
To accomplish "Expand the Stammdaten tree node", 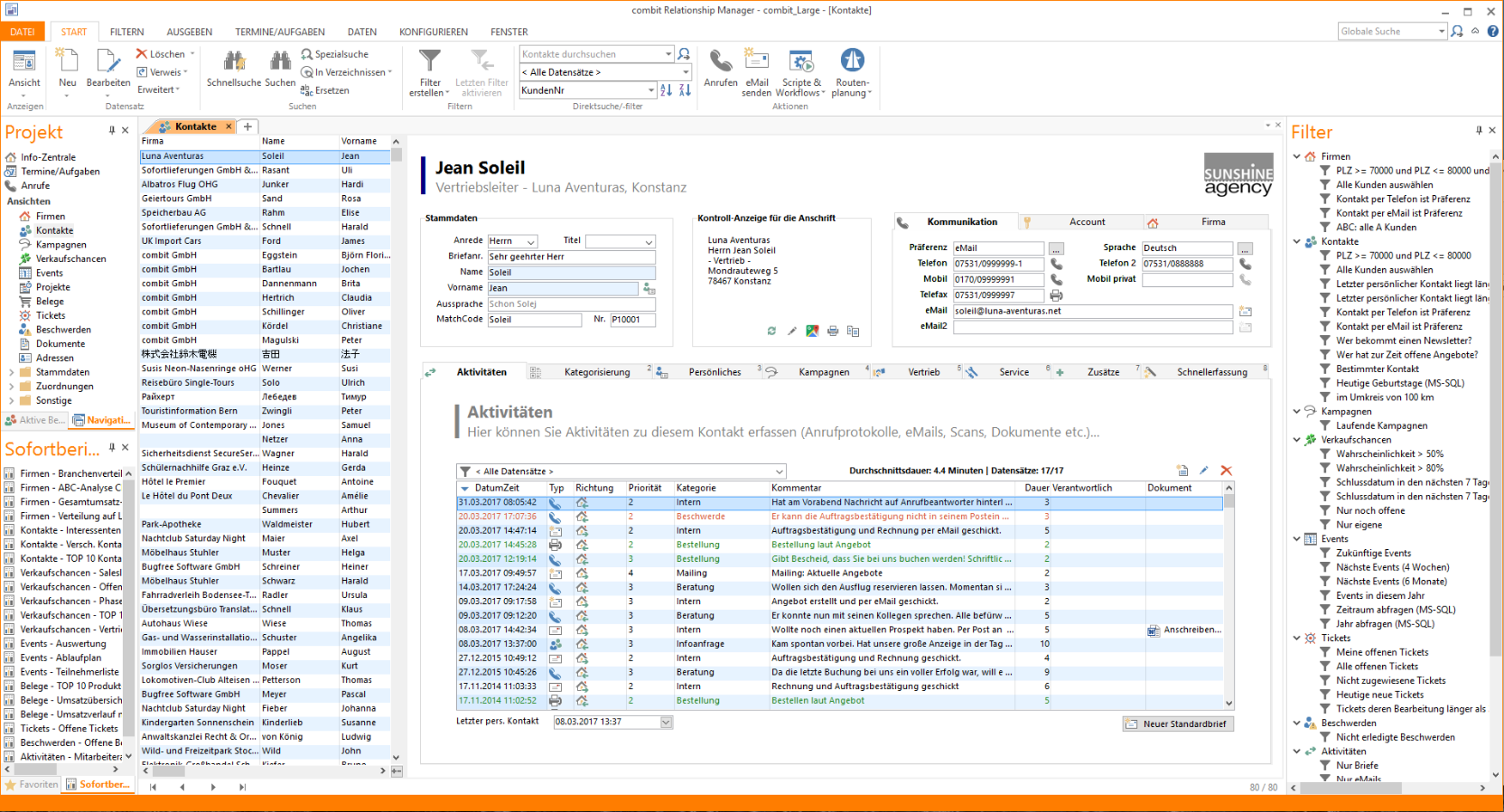I will coord(12,372).
